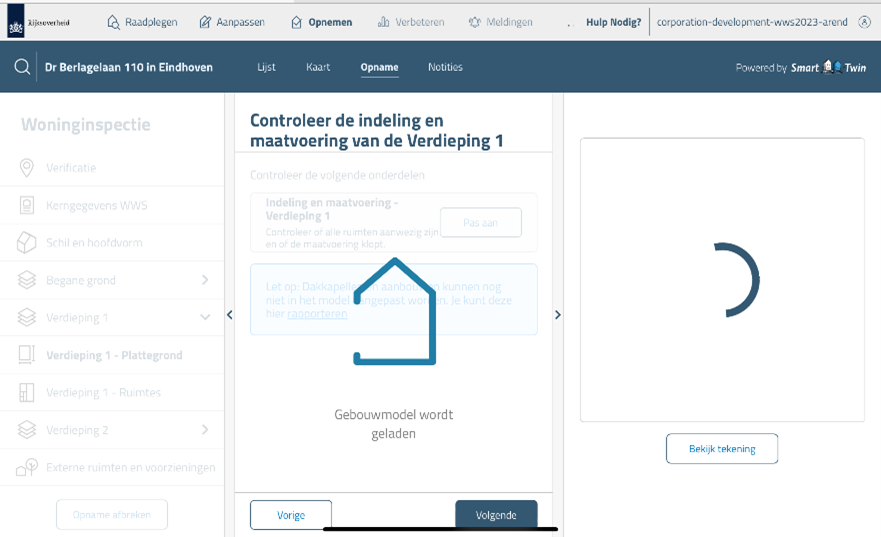Screen dimensions: 881x537
Task: Collapse the Verdieping 1 section
Action: (205, 318)
